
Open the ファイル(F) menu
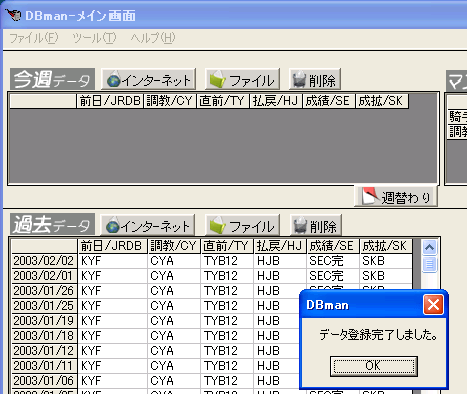click(33, 38)
